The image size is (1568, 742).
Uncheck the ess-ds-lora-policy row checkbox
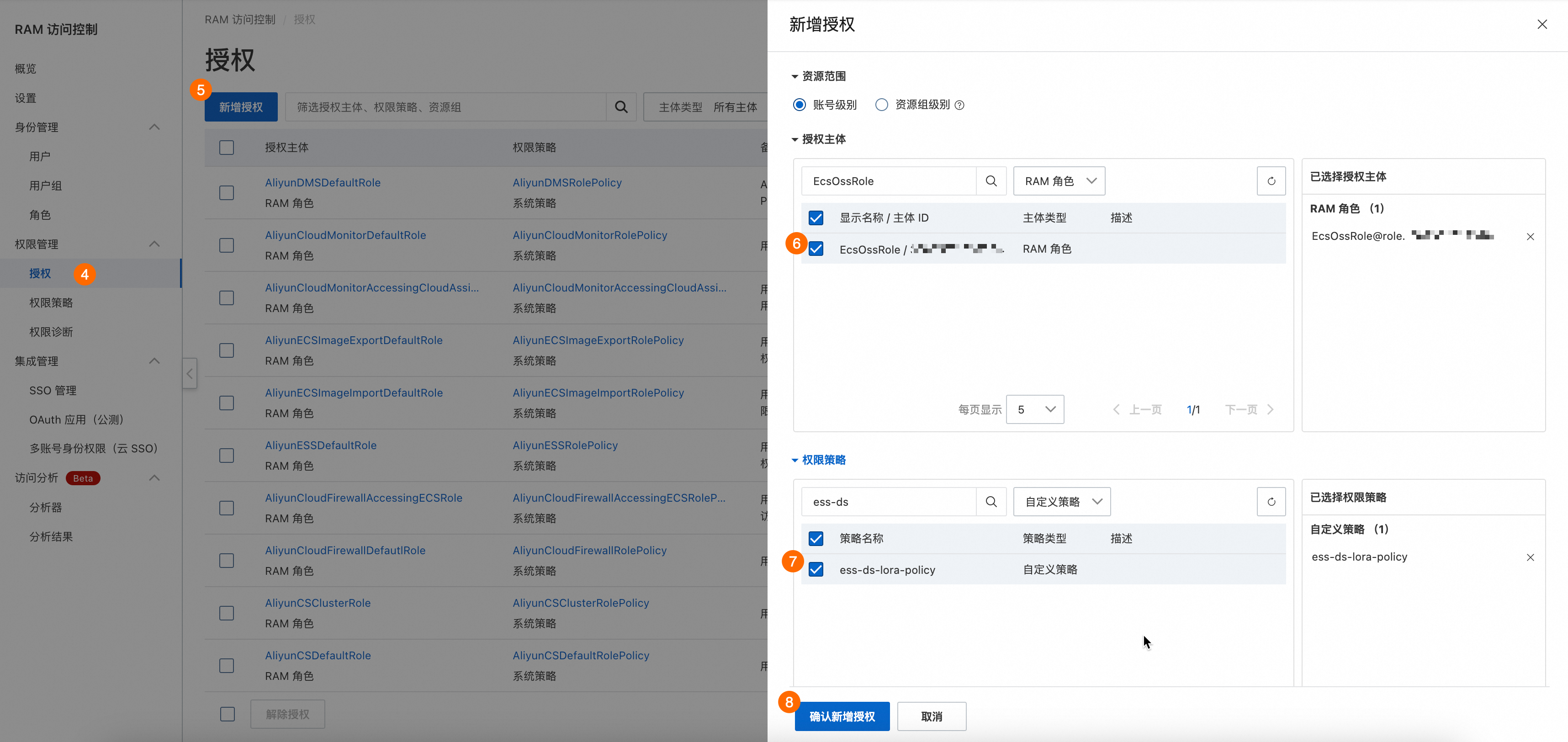pos(816,570)
